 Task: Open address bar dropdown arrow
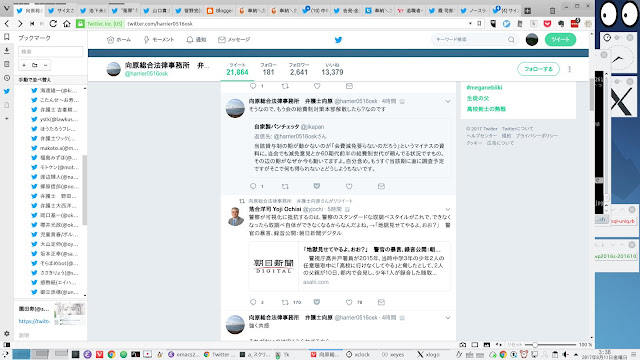470,24
